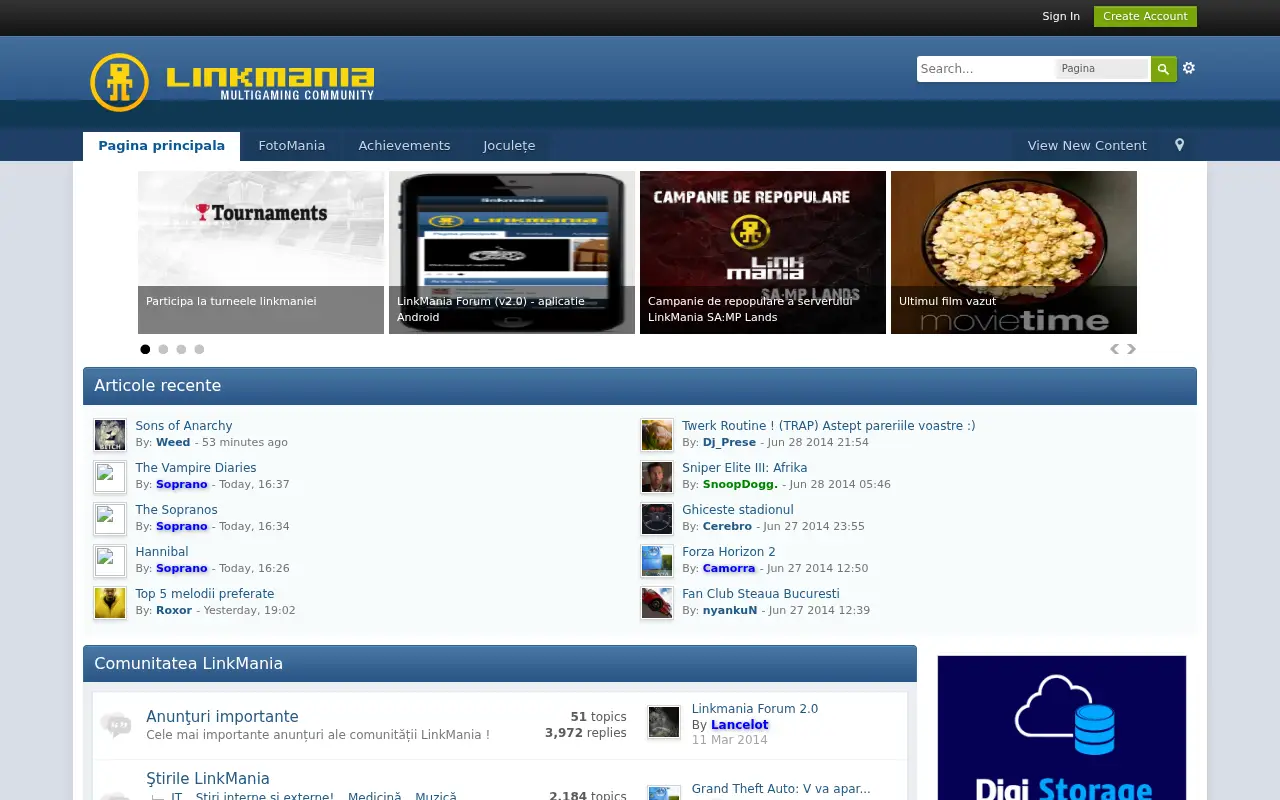Click into the Search text field
The height and width of the screenshot is (800, 1280).
tap(985, 69)
